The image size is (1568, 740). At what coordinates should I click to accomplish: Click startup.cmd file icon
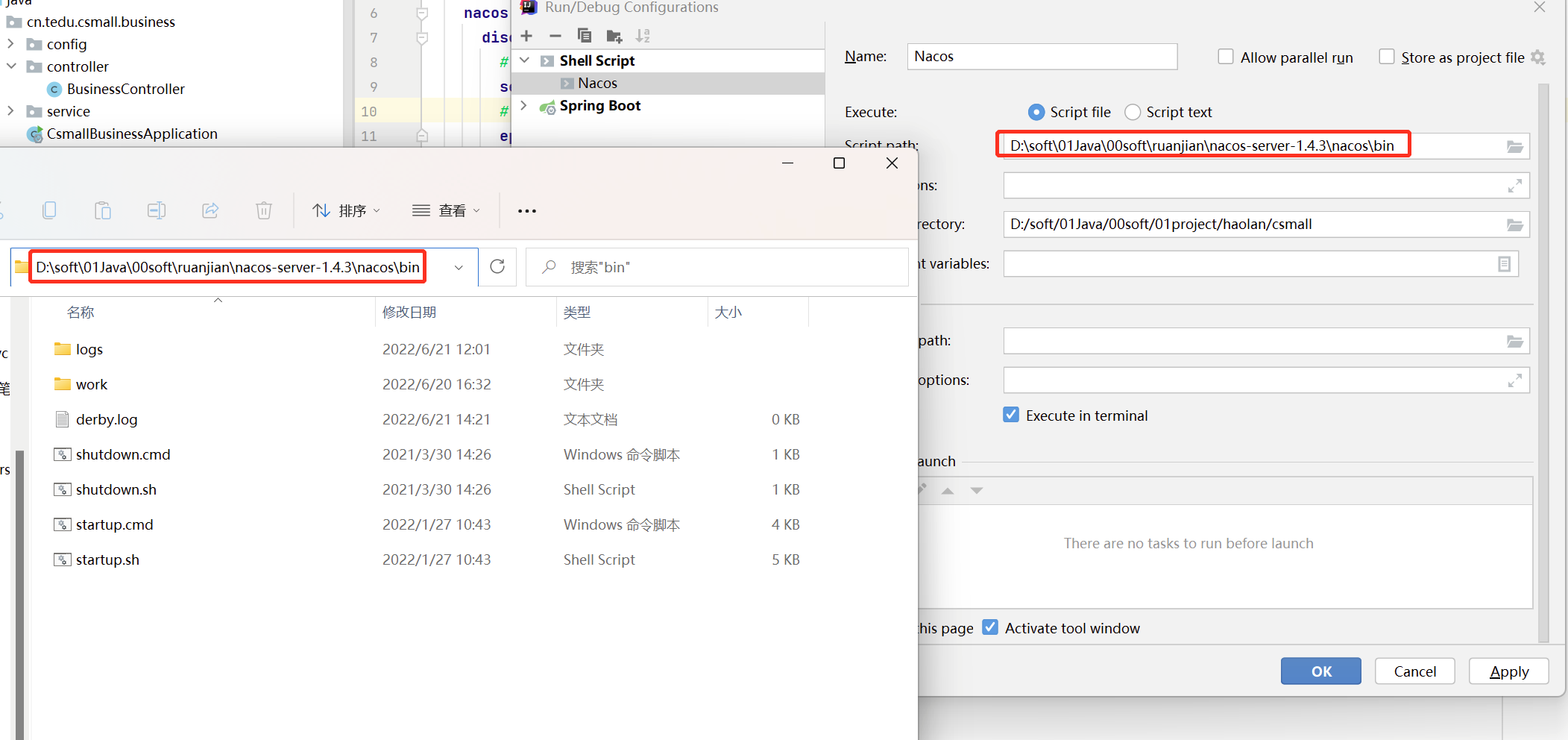pos(63,524)
